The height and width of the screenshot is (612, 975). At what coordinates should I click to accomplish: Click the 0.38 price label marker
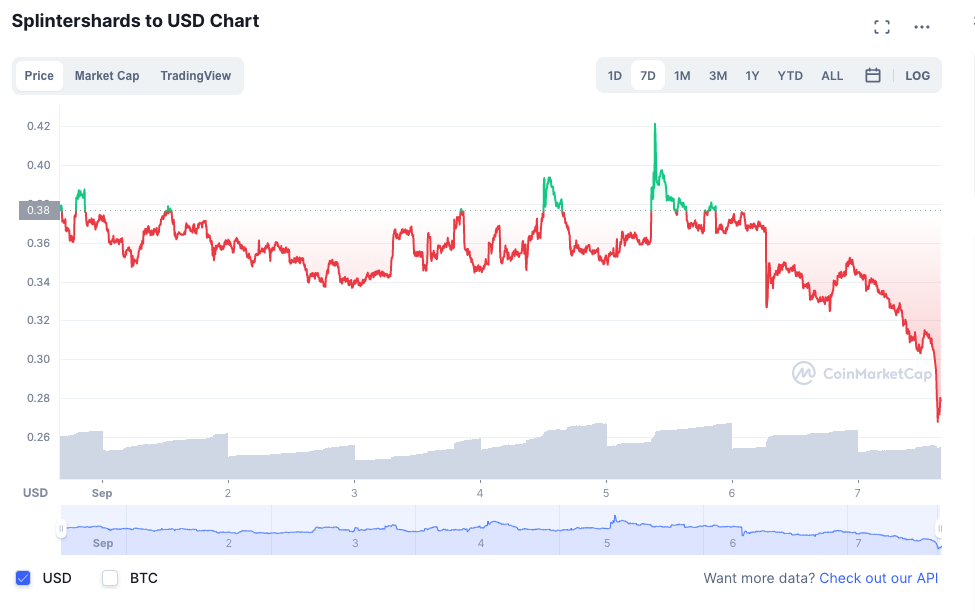39,210
